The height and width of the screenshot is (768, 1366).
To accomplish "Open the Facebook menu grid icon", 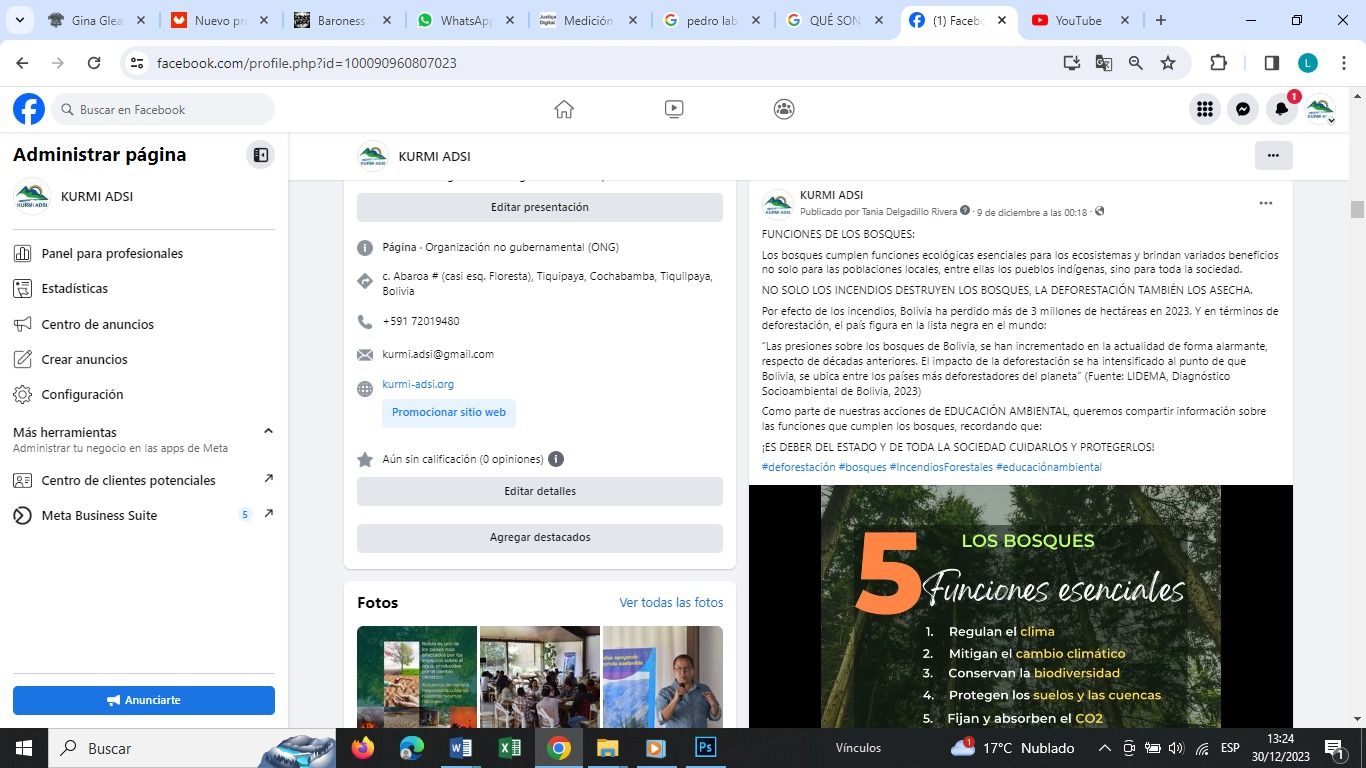I will [x=1205, y=109].
